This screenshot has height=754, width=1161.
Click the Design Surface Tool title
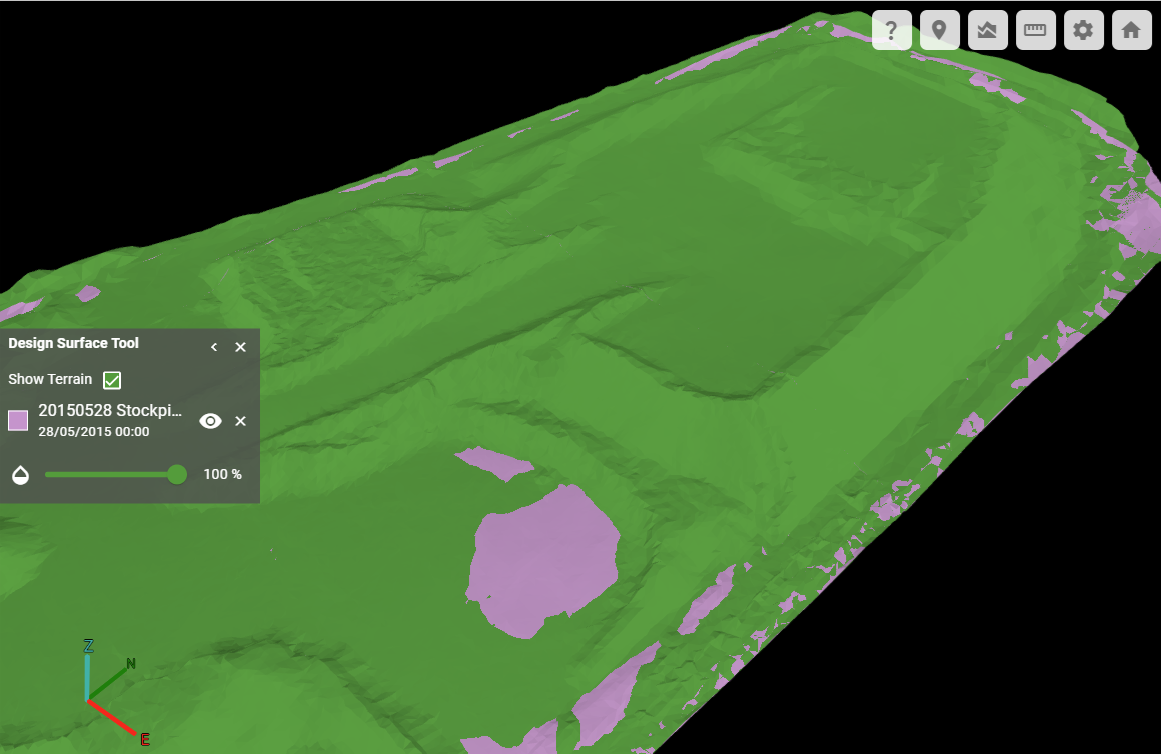[x=73, y=343]
